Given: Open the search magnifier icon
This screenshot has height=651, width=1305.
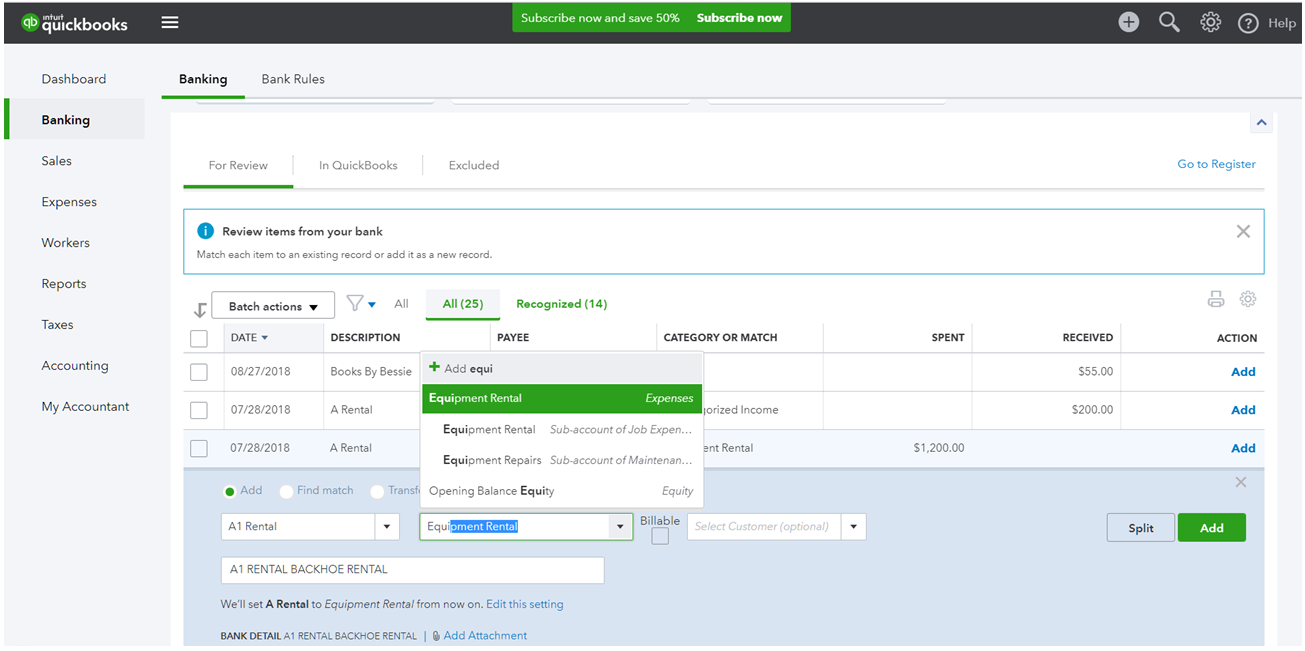Looking at the screenshot, I should (1169, 22).
